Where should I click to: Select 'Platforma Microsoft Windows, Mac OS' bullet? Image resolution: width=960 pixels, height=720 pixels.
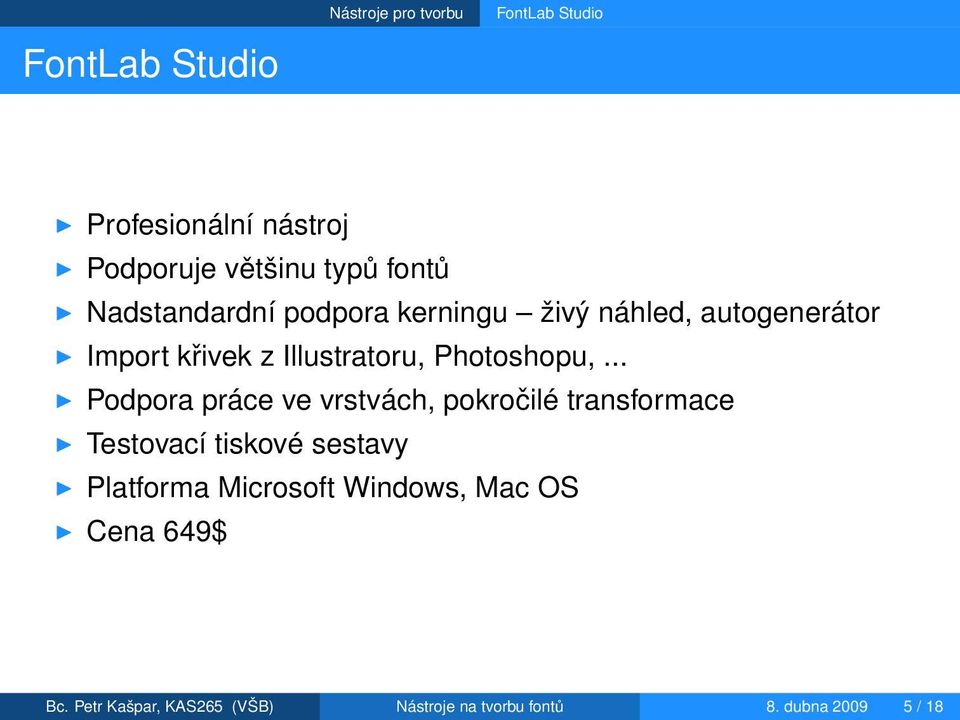coord(332,488)
